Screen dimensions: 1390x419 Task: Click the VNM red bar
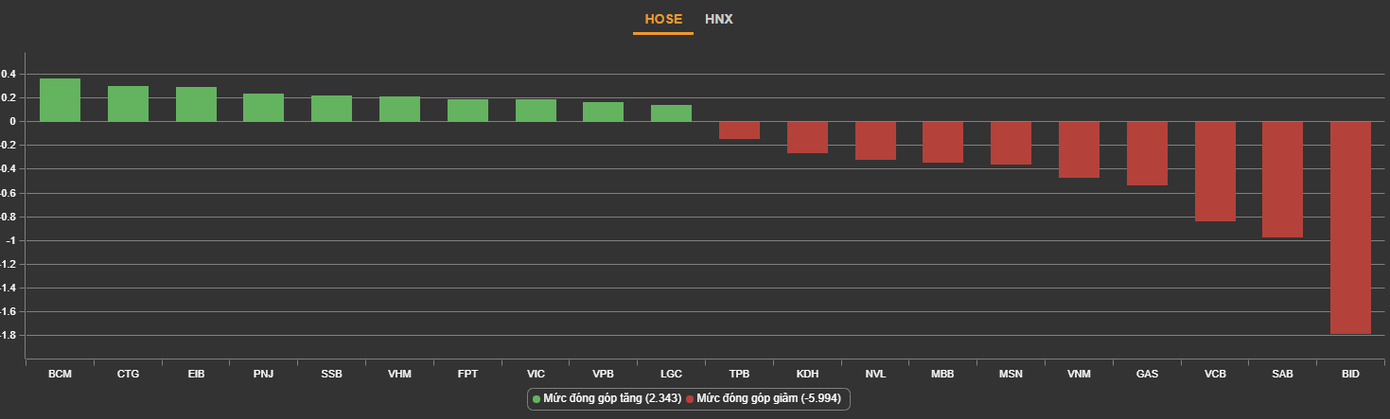click(x=1079, y=149)
